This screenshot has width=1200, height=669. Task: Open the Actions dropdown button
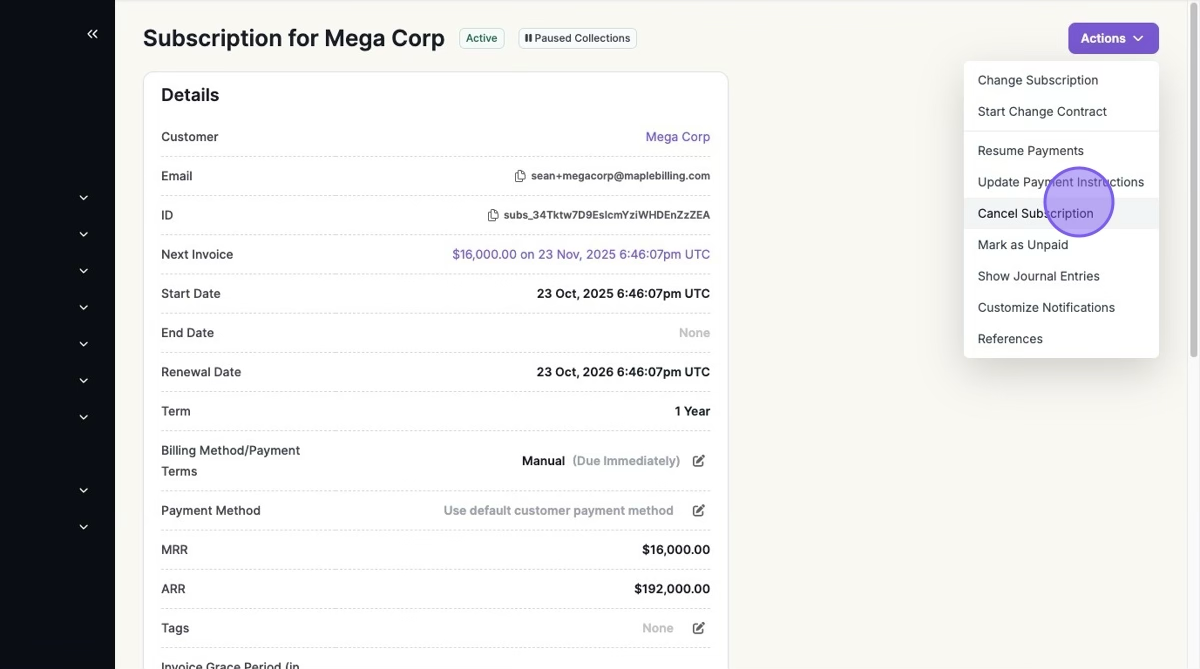tap(1112, 38)
